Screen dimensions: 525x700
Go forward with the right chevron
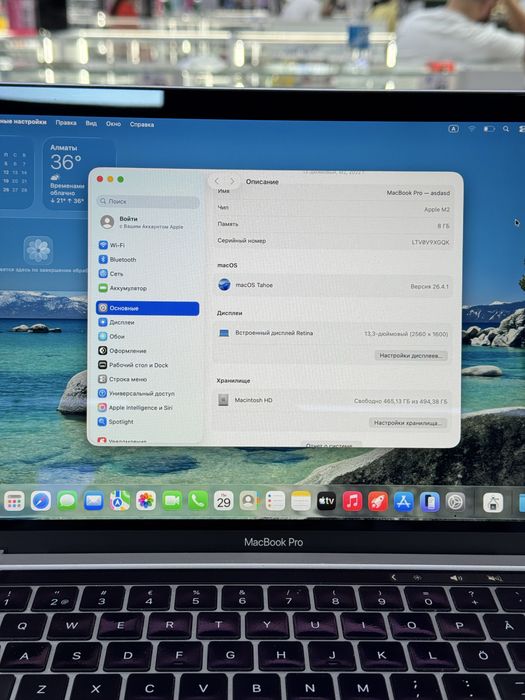pos(232,181)
